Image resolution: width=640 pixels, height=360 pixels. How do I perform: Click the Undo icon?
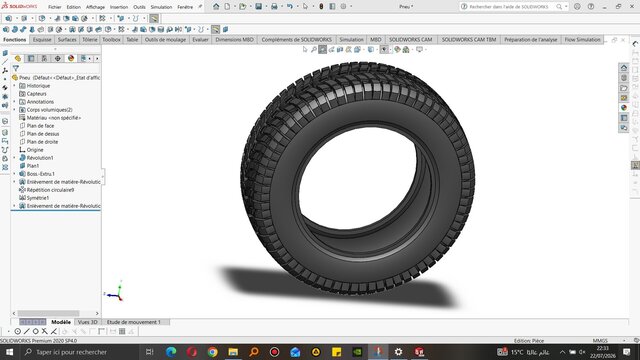click(x=289, y=7)
